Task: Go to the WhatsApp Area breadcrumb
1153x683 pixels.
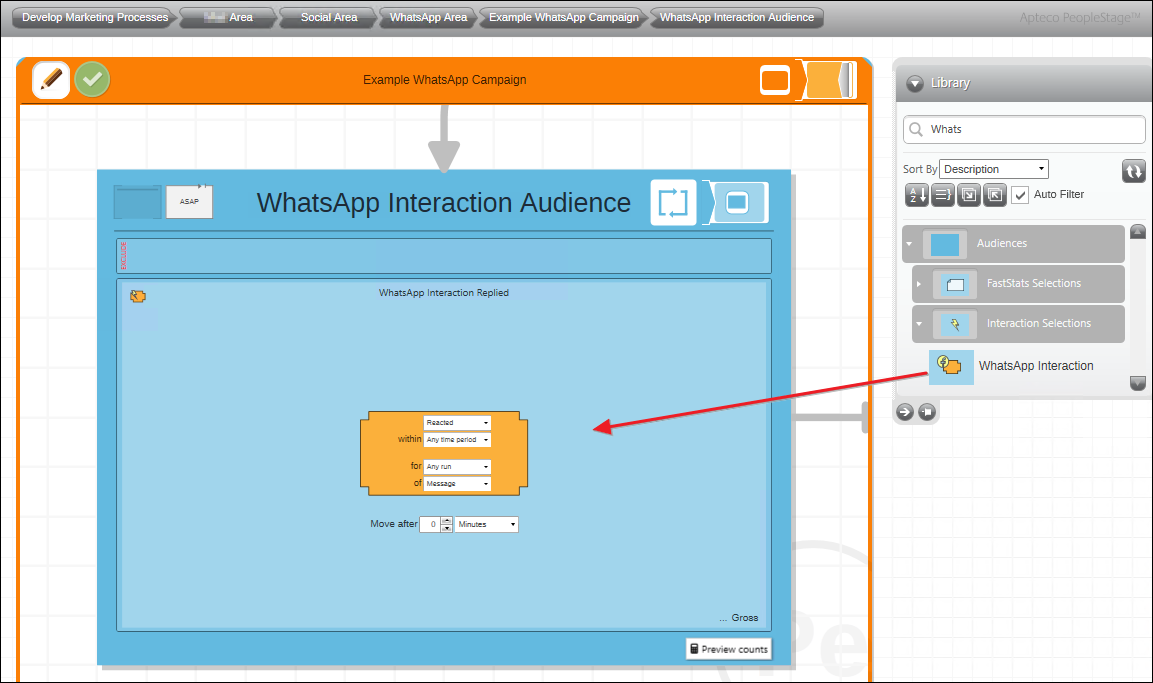Action: 428,17
